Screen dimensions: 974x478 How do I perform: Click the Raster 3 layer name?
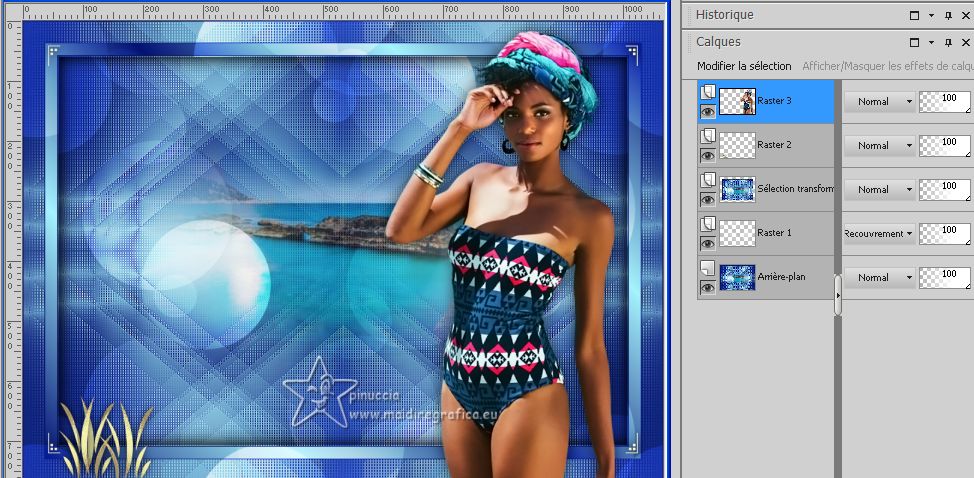(x=774, y=101)
